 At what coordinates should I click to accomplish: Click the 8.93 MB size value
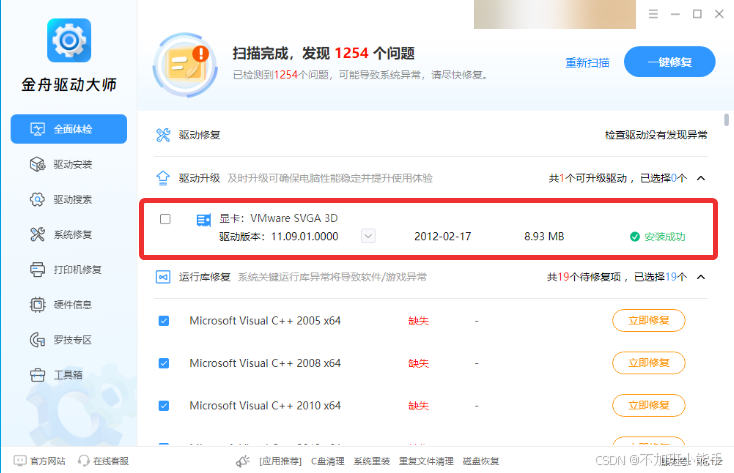point(544,236)
